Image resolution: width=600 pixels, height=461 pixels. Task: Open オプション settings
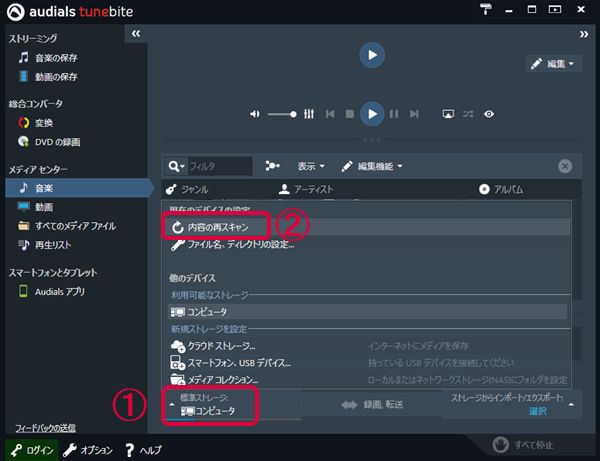pyautogui.click(x=88, y=450)
